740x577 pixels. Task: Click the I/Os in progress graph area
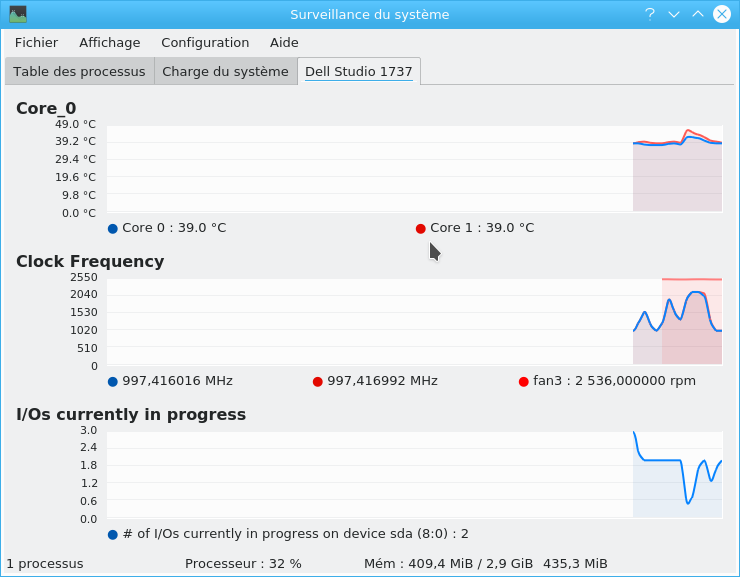pos(414,475)
